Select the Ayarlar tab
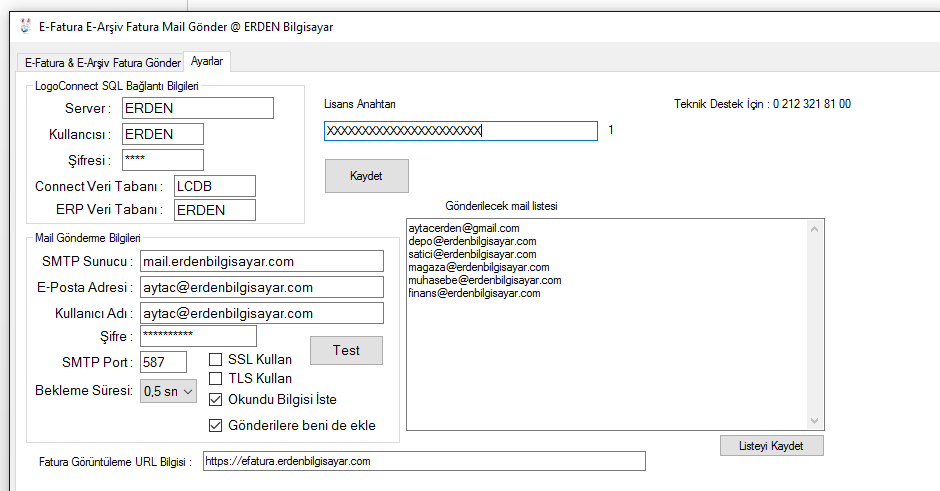 207,62
